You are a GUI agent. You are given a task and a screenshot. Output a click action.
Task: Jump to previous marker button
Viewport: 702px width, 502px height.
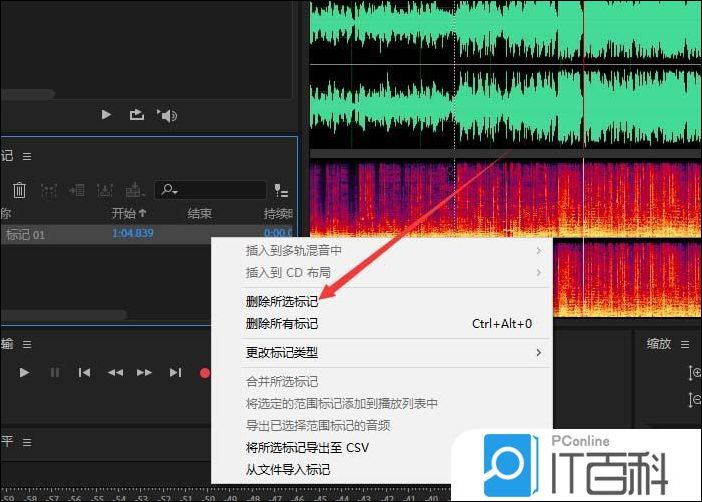(84, 372)
